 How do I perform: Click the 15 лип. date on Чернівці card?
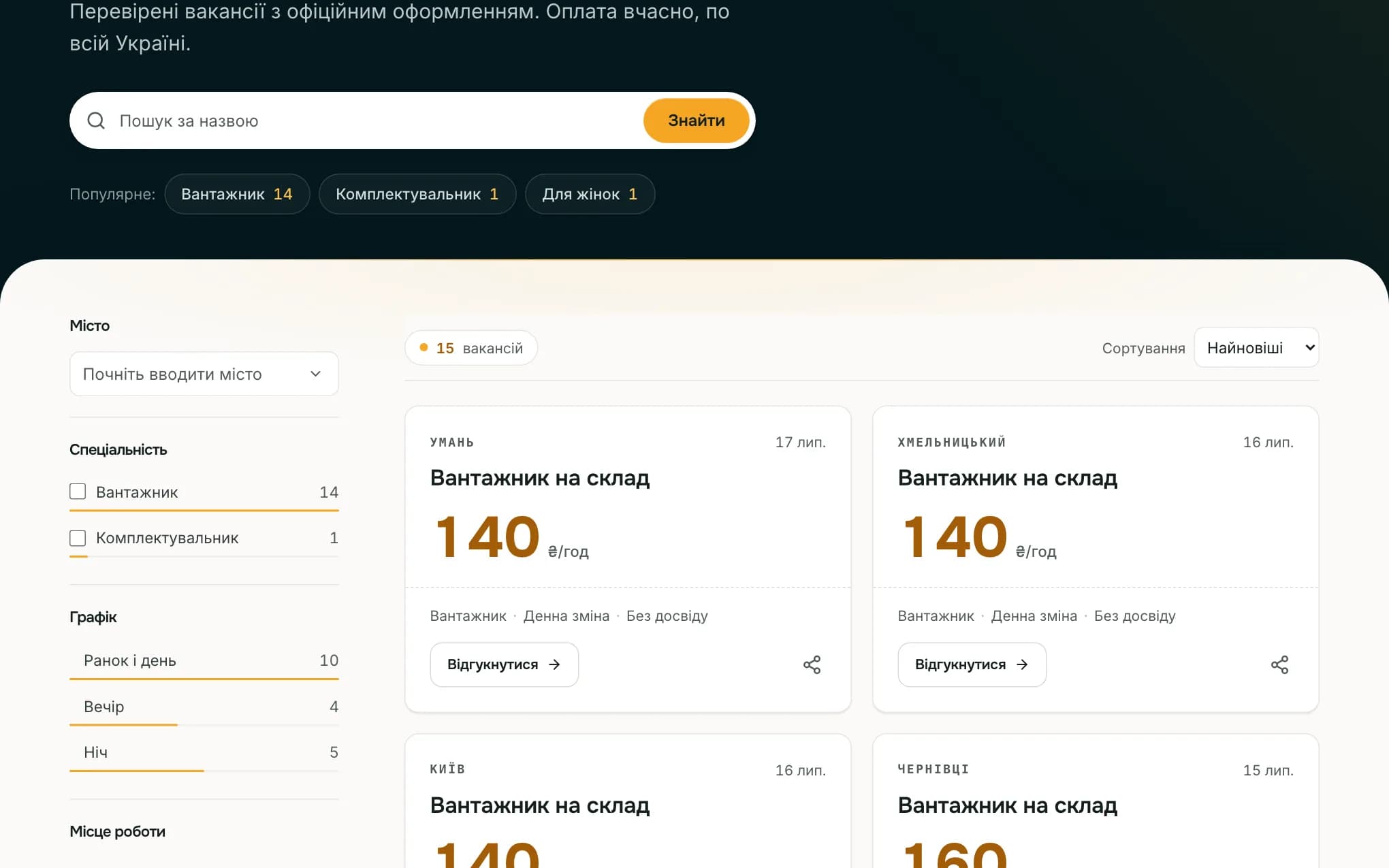[x=1268, y=770]
